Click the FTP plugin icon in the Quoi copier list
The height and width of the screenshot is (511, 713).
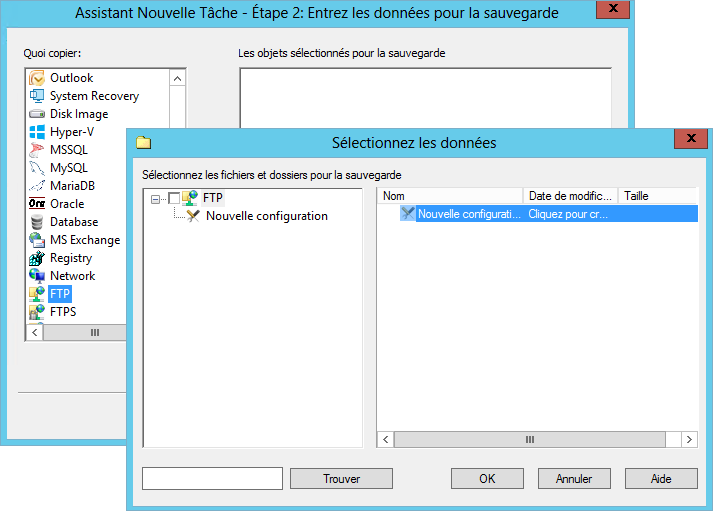(x=37, y=294)
